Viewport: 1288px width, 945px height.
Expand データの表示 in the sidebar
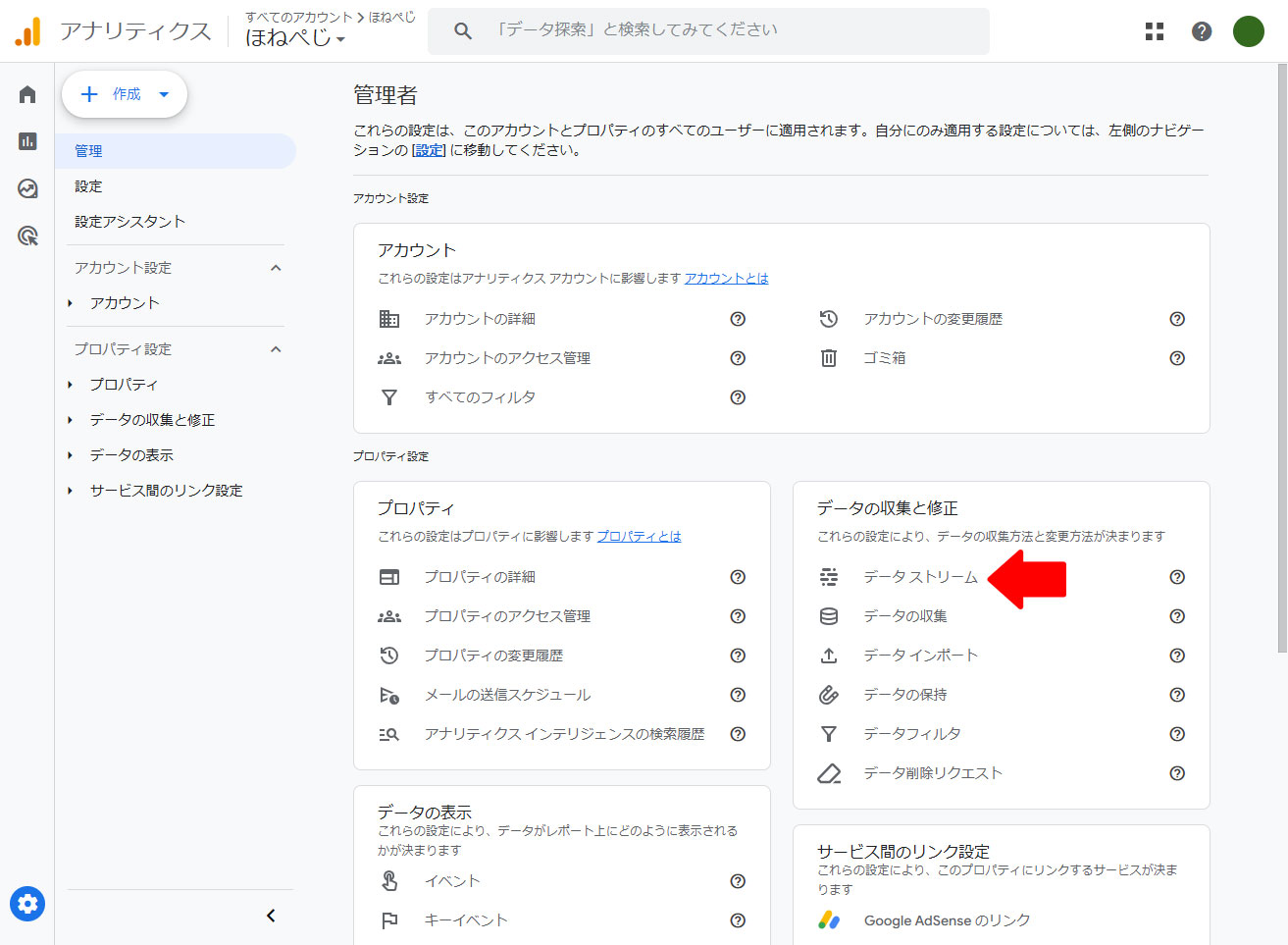(70, 455)
